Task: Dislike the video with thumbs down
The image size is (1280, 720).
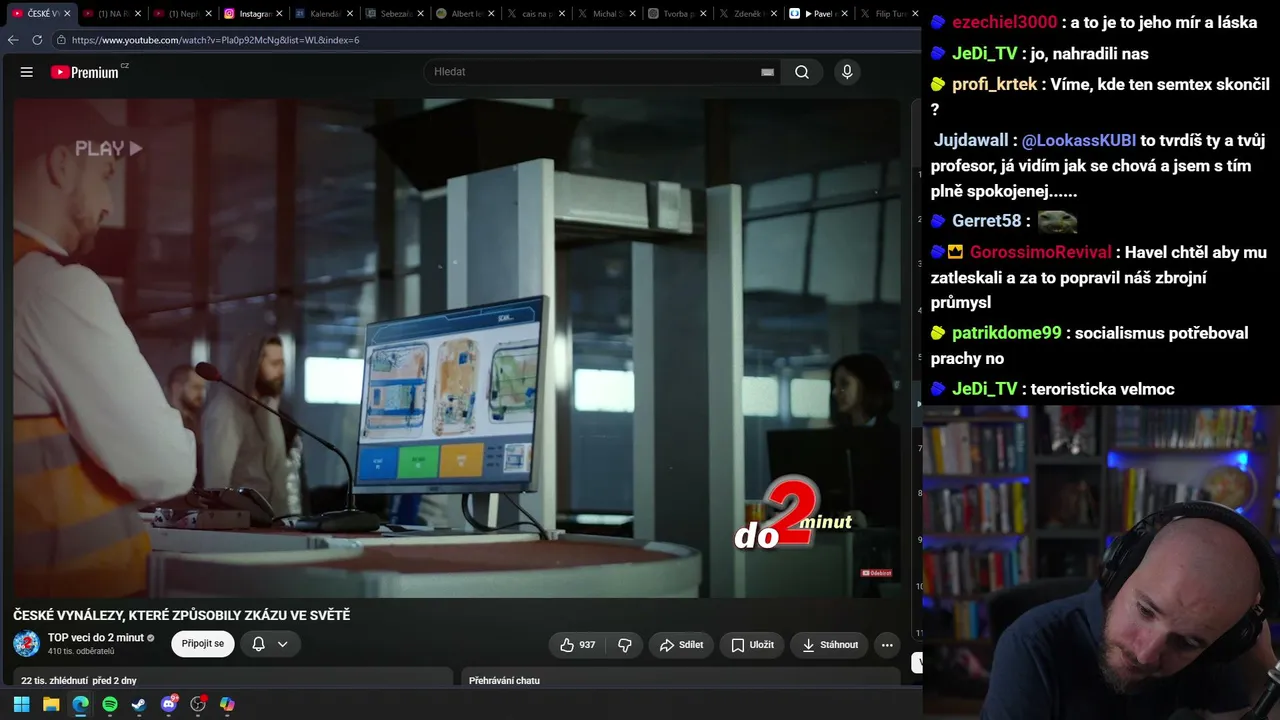Action: point(624,645)
